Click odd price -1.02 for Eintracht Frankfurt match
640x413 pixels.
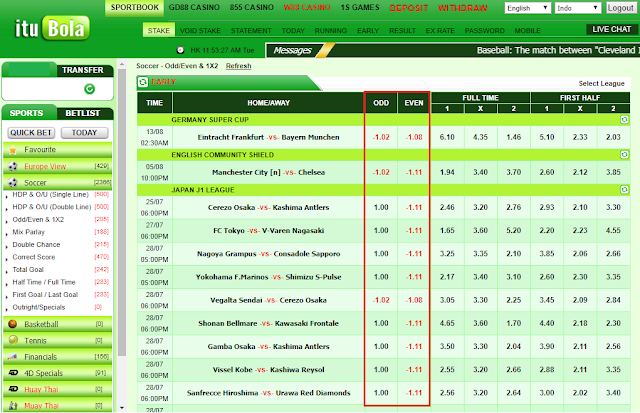point(381,137)
